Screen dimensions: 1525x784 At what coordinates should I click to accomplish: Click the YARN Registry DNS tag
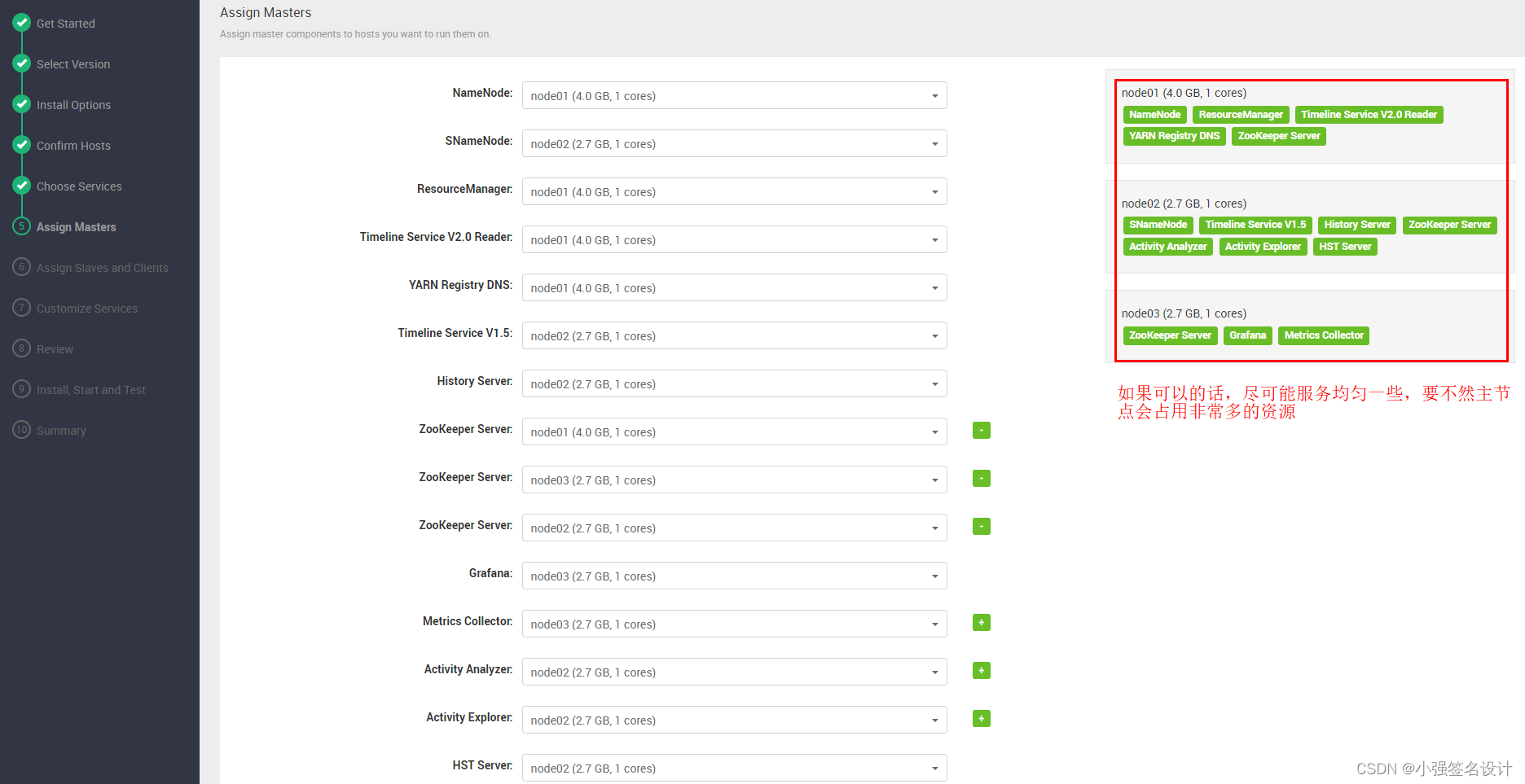[x=1175, y=136]
